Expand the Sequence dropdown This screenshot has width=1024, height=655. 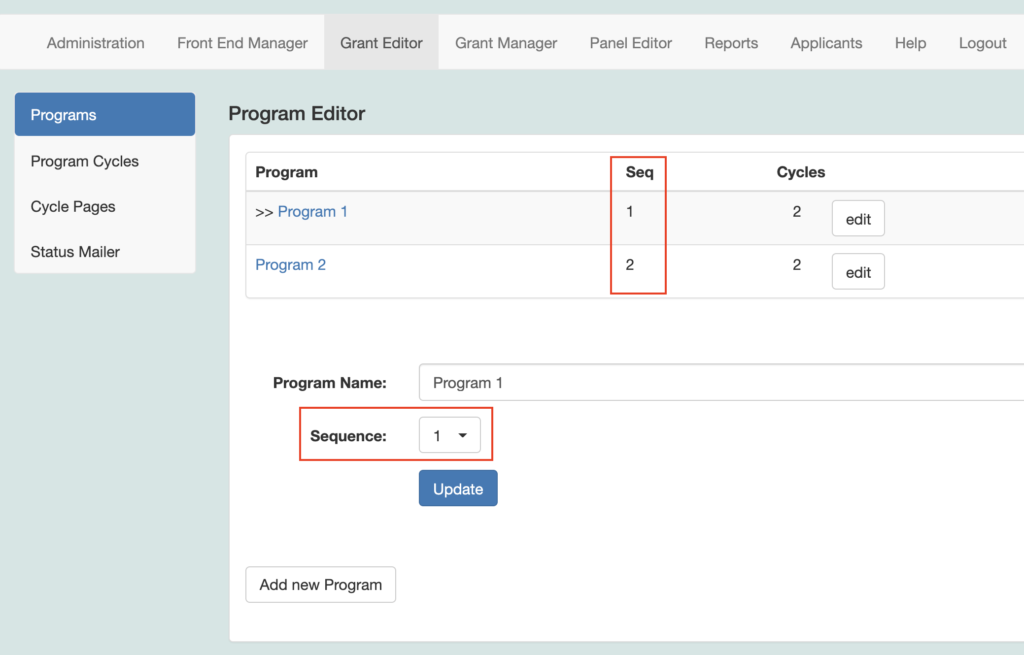(449, 436)
